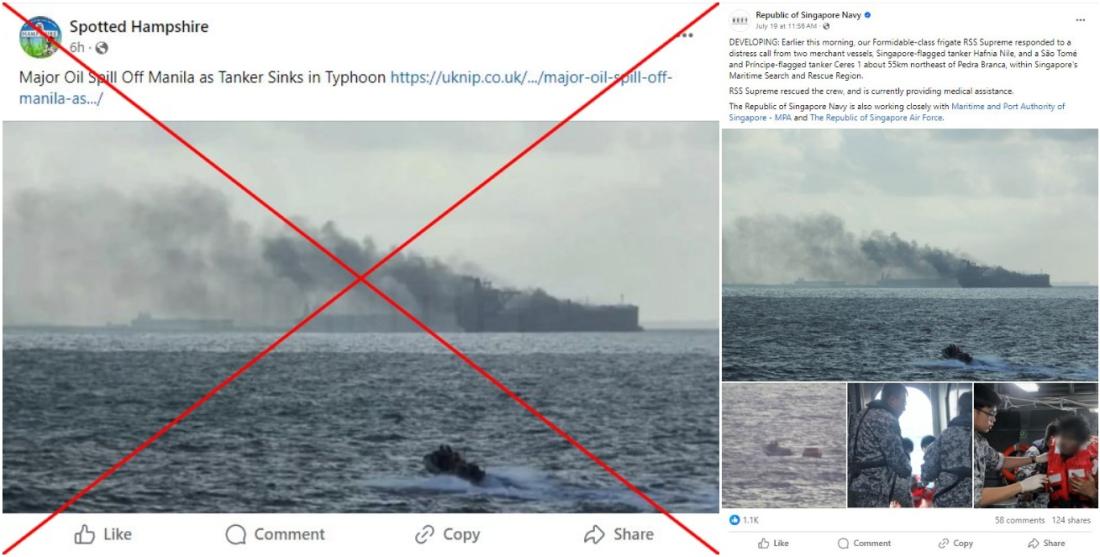Open the crew in red lifejackets photo
The width and height of the screenshot is (1100, 557).
[1035, 445]
